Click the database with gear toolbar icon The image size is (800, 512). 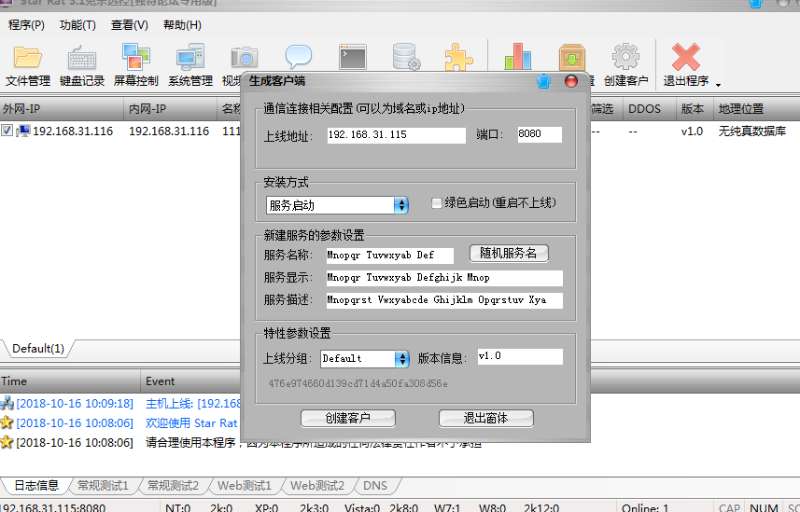tap(407, 57)
